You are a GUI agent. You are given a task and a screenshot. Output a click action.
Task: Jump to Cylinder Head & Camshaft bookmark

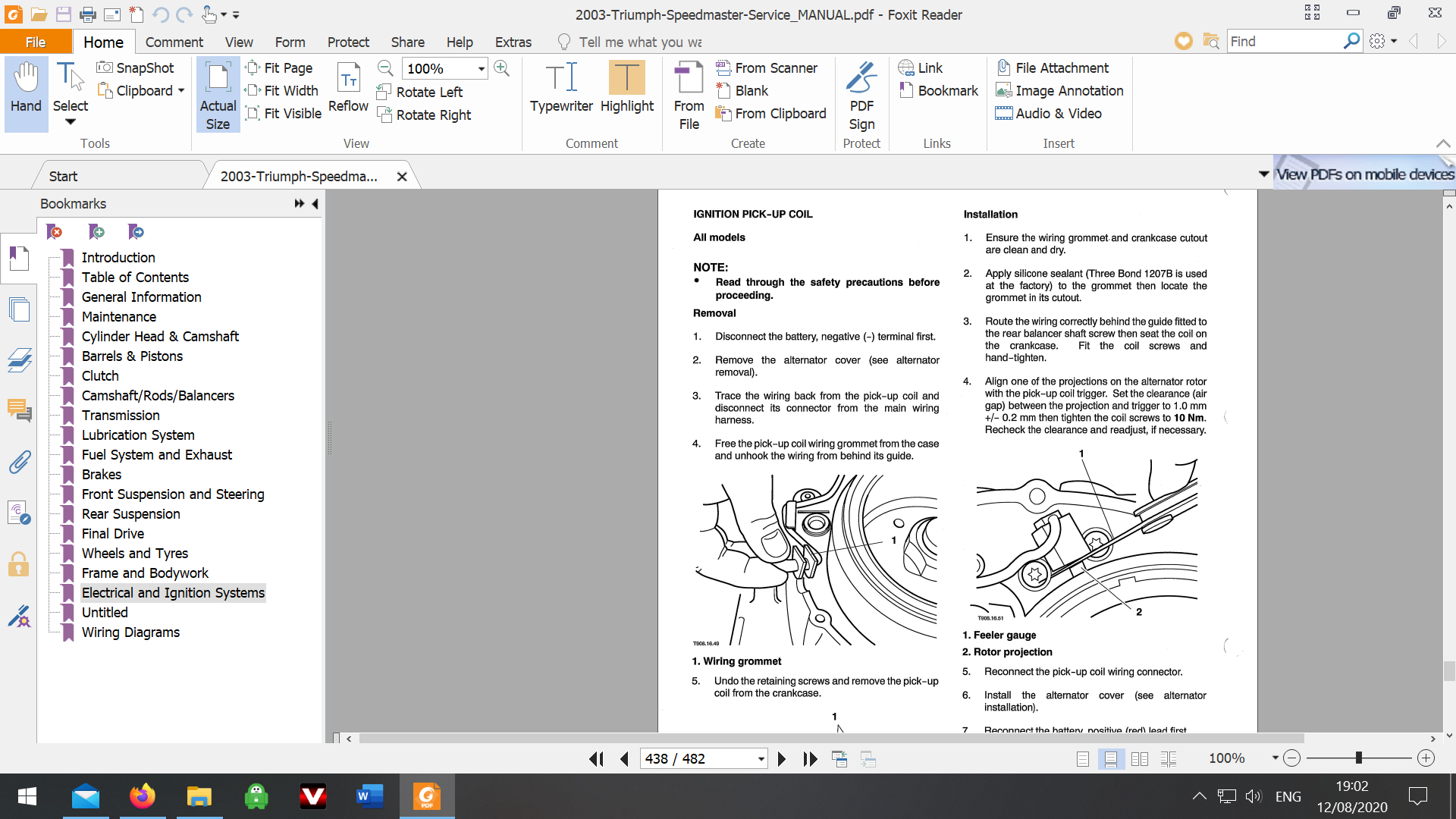(x=160, y=337)
